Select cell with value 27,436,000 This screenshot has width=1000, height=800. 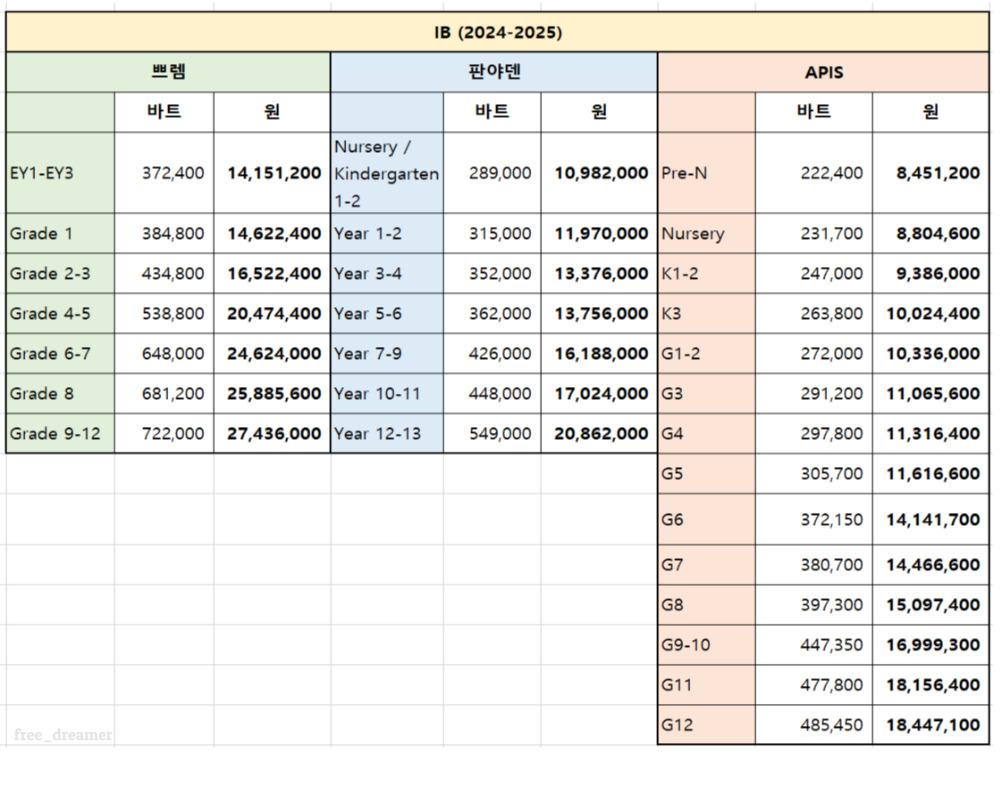(272, 434)
